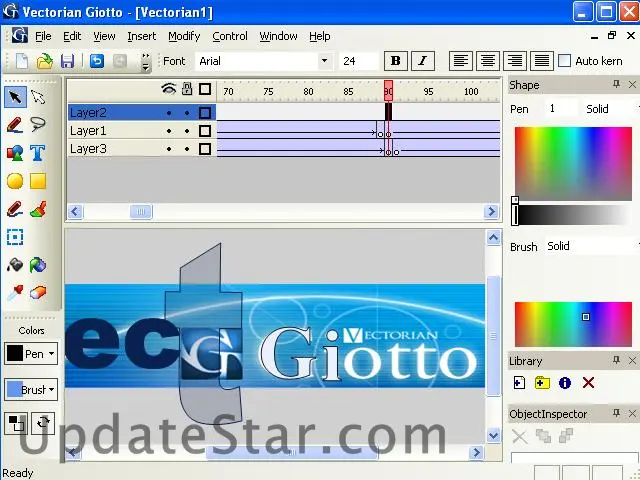Toggle Bold text formatting
This screenshot has width=640, height=480.
tap(396, 61)
